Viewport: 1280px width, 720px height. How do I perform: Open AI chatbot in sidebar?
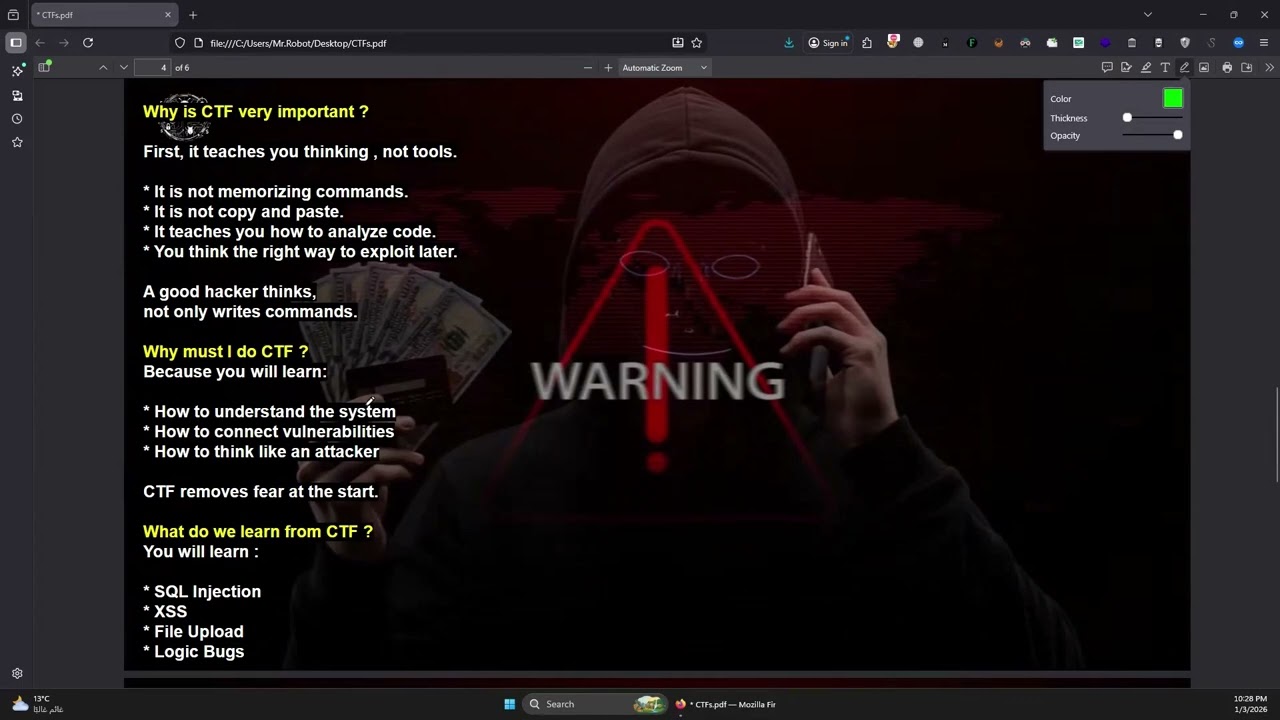coord(17,71)
